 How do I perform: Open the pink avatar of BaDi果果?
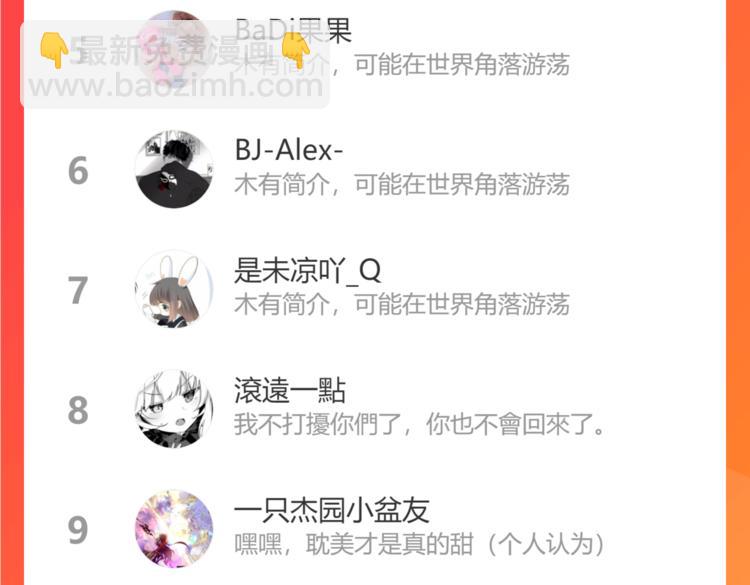tap(174, 49)
